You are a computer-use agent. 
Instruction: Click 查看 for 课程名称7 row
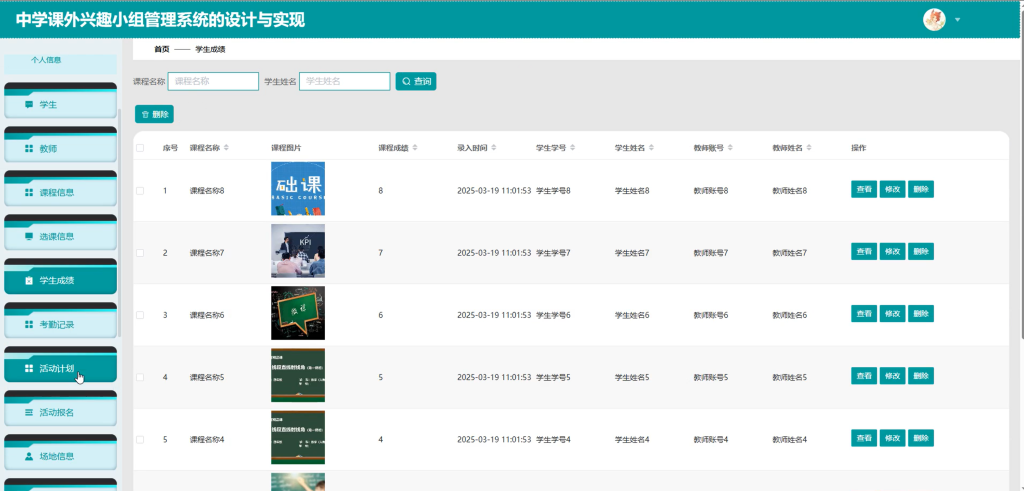click(x=864, y=251)
